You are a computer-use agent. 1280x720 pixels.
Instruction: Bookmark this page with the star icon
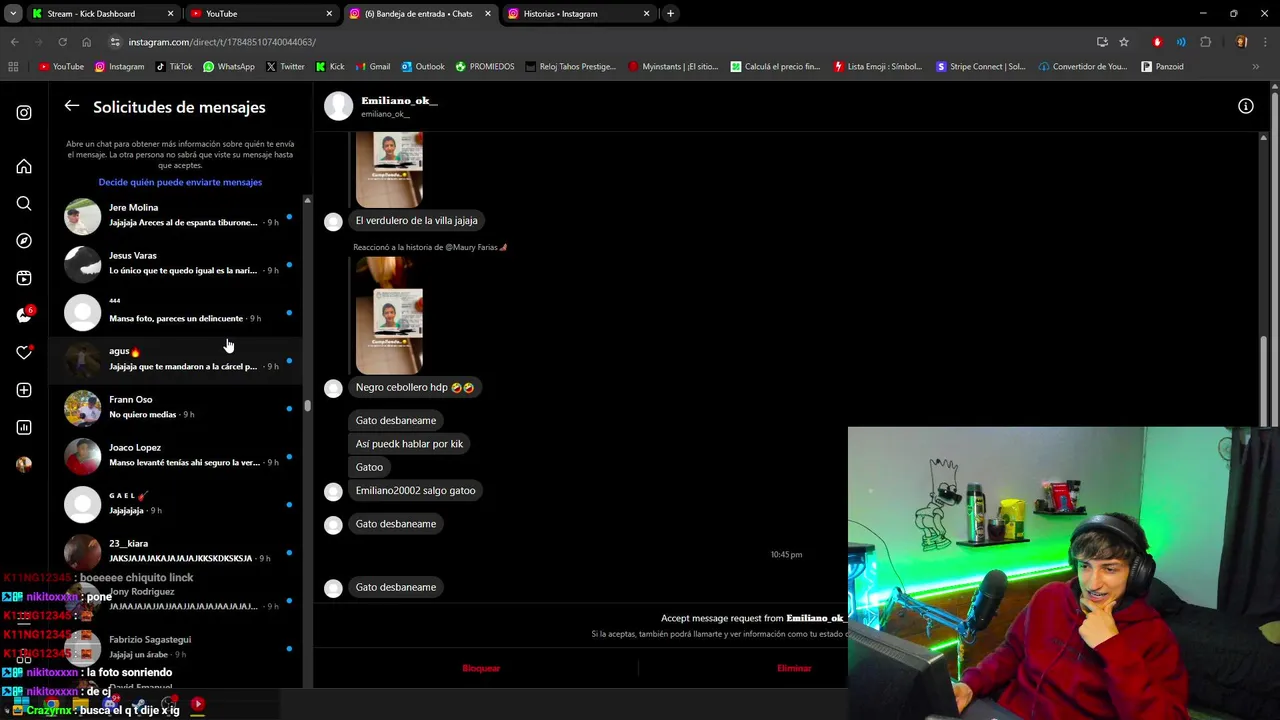point(1124,42)
